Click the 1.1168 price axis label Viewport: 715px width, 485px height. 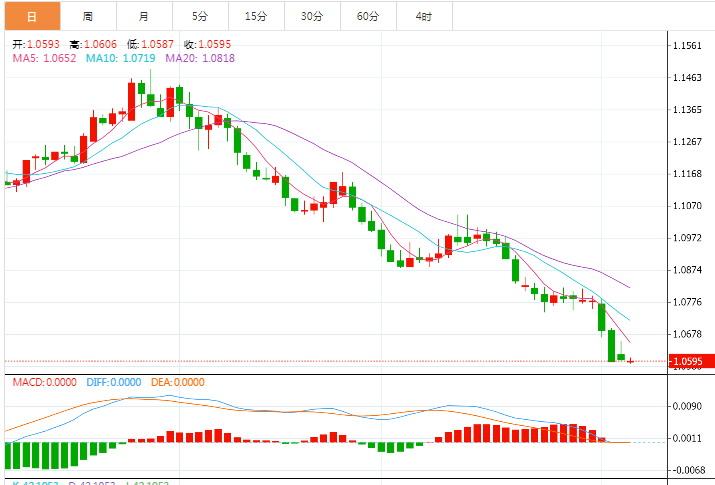click(x=688, y=174)
